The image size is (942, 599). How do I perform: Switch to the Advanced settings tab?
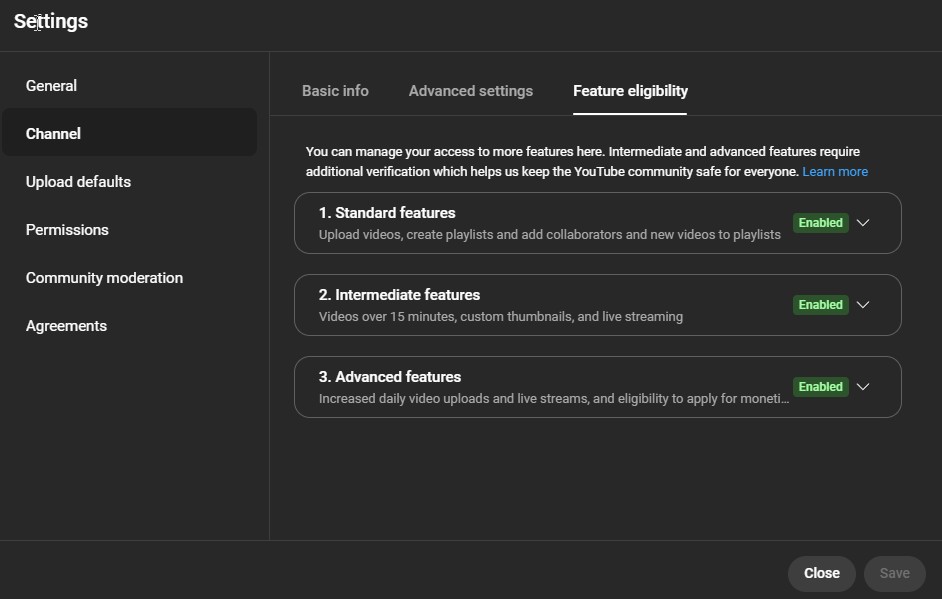(471, 91)
